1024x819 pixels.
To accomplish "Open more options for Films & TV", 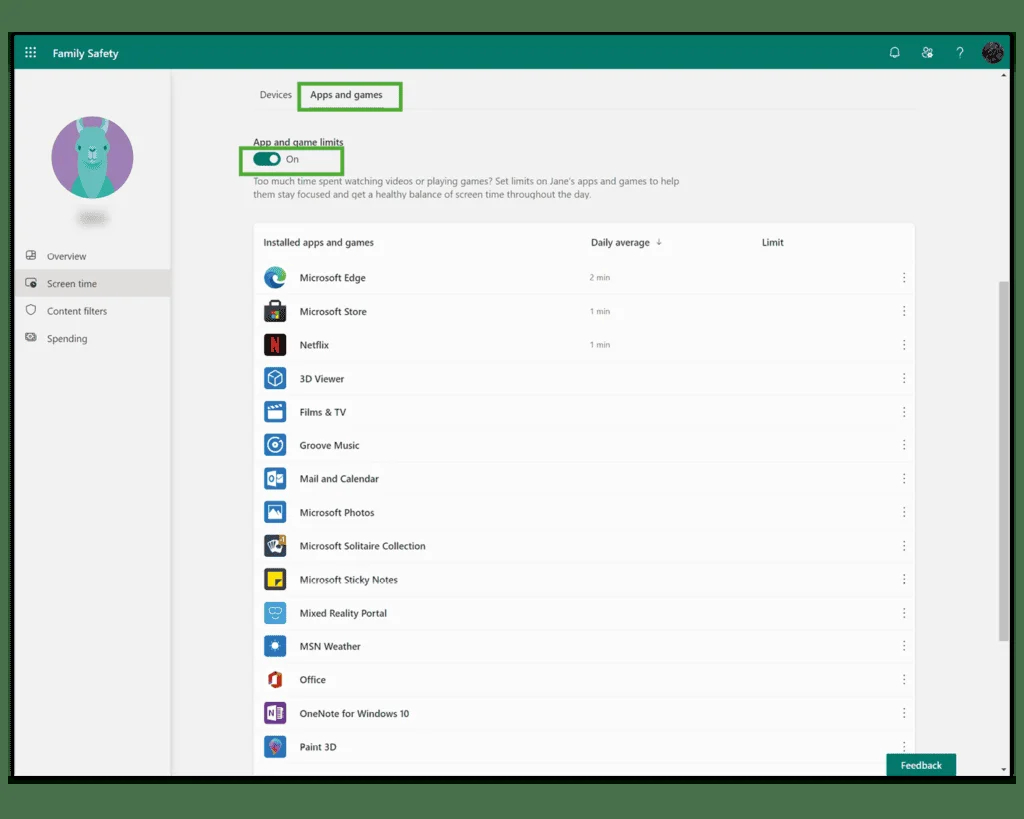I will 904,411.
